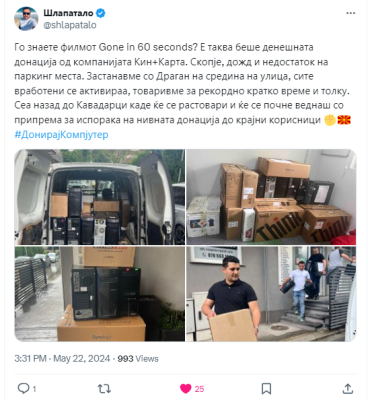Image resolution: width=372 pixels, height=400 pixels.
Task: Toggle the pink heart like button
Action: click(x=186, y=389)
